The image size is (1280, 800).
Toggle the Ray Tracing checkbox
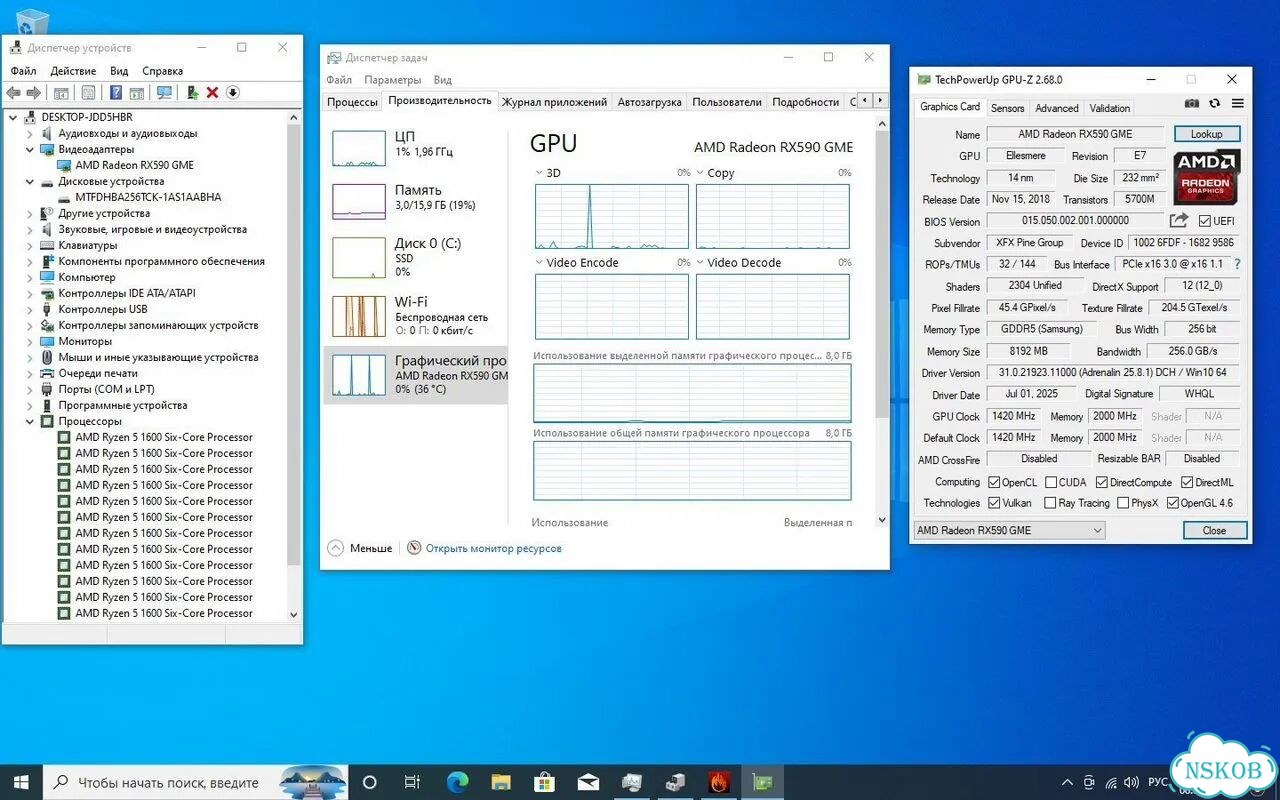(1050, 503)
